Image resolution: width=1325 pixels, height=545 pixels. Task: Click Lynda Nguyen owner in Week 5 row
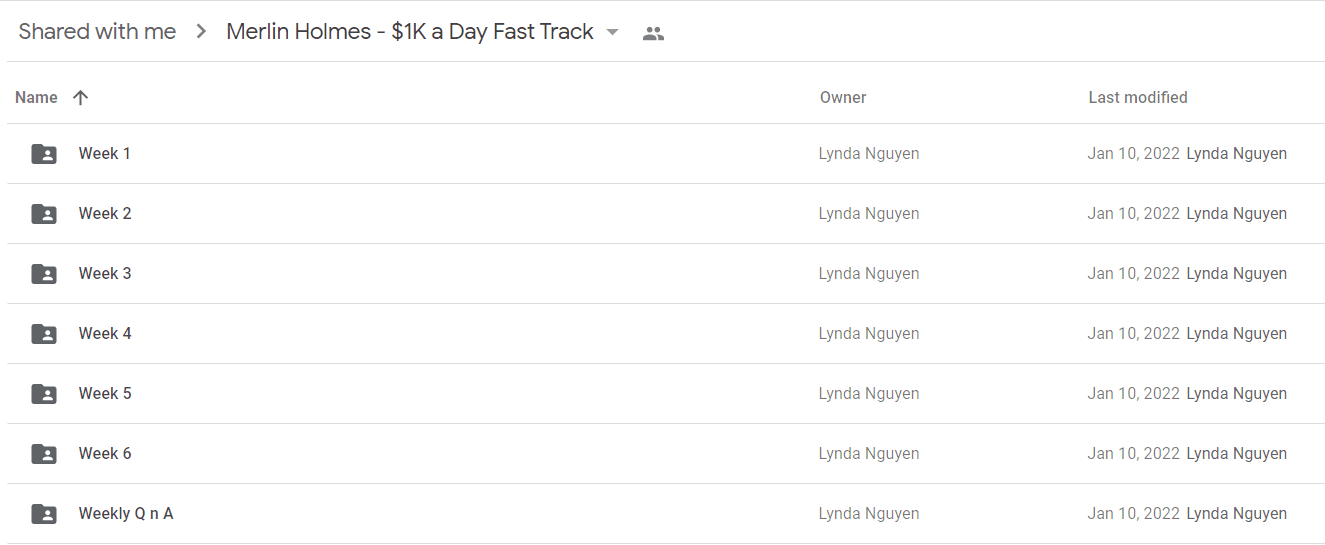[869, 393]
